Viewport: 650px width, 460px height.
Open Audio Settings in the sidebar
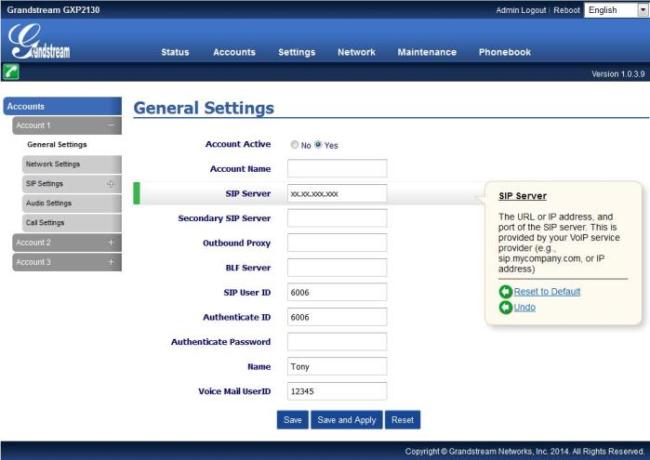(x=72, y=203)
